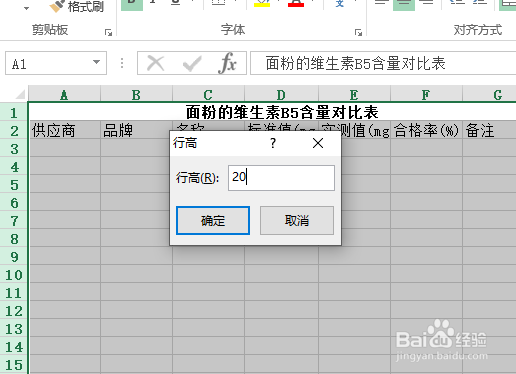Screen dimensions: 516x374
Task: Select column F header
Action: [x=426, y=95]
